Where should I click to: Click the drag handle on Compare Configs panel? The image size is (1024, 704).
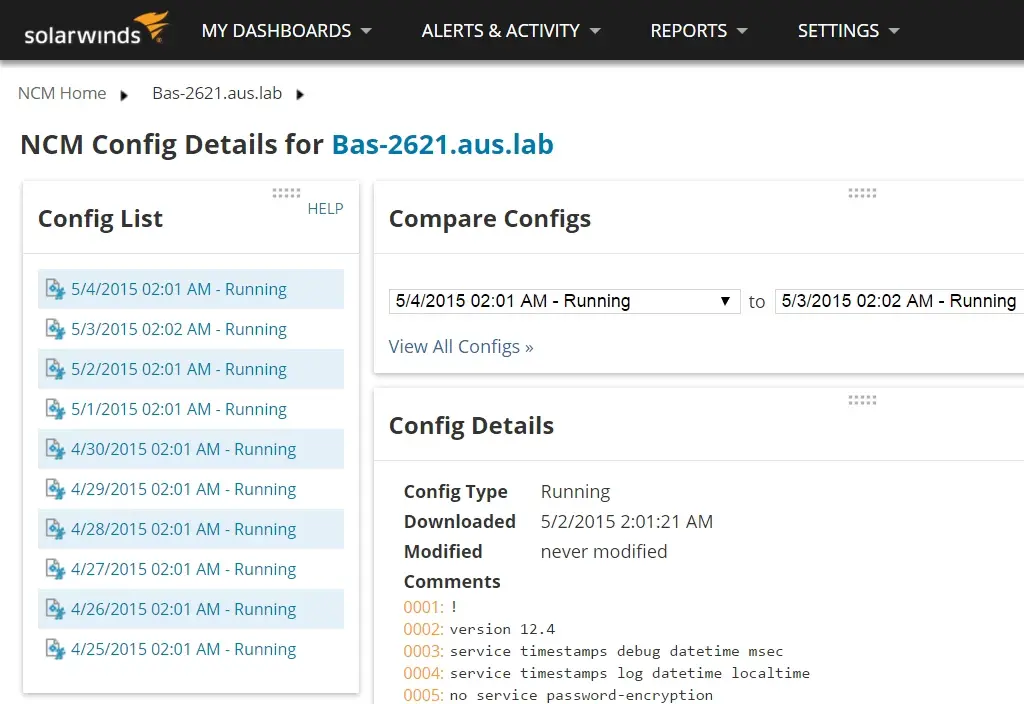pos(862,193)
